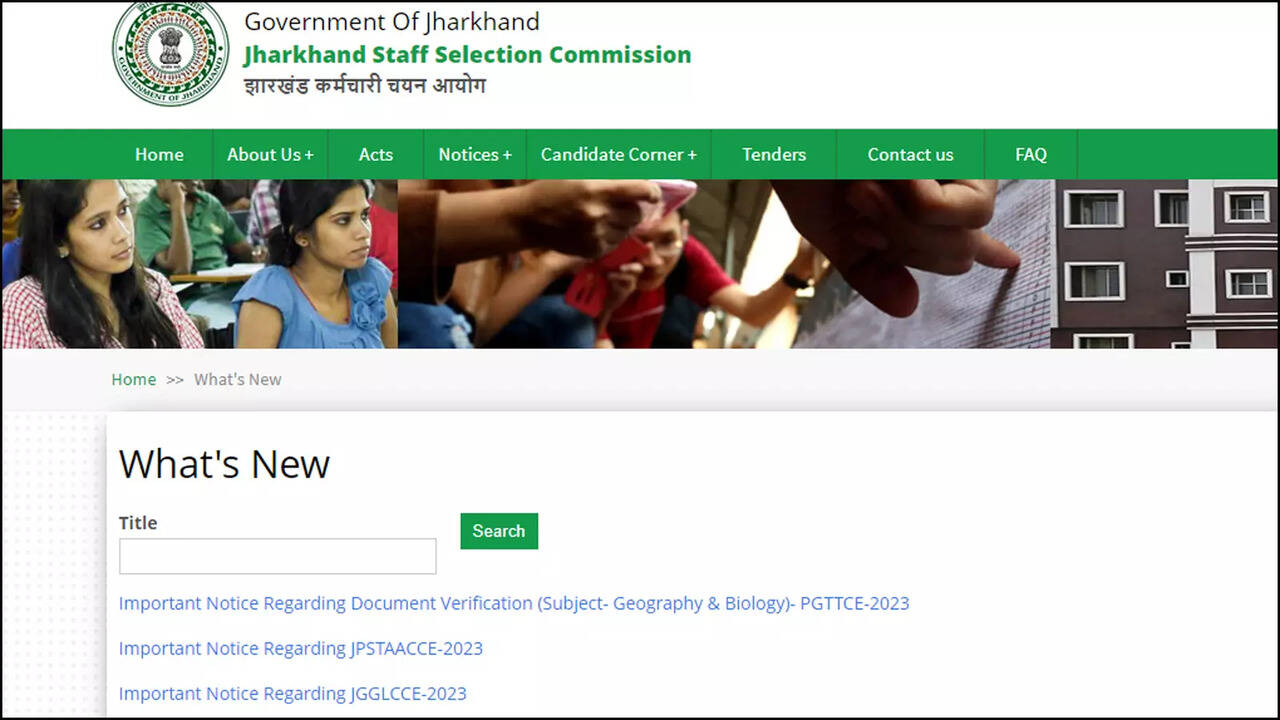Image resolution: width=1280 pixels, height=720 pixels.
Task: Click the Jharkhand government emblem logo
Action: click(x=171, y=53)
